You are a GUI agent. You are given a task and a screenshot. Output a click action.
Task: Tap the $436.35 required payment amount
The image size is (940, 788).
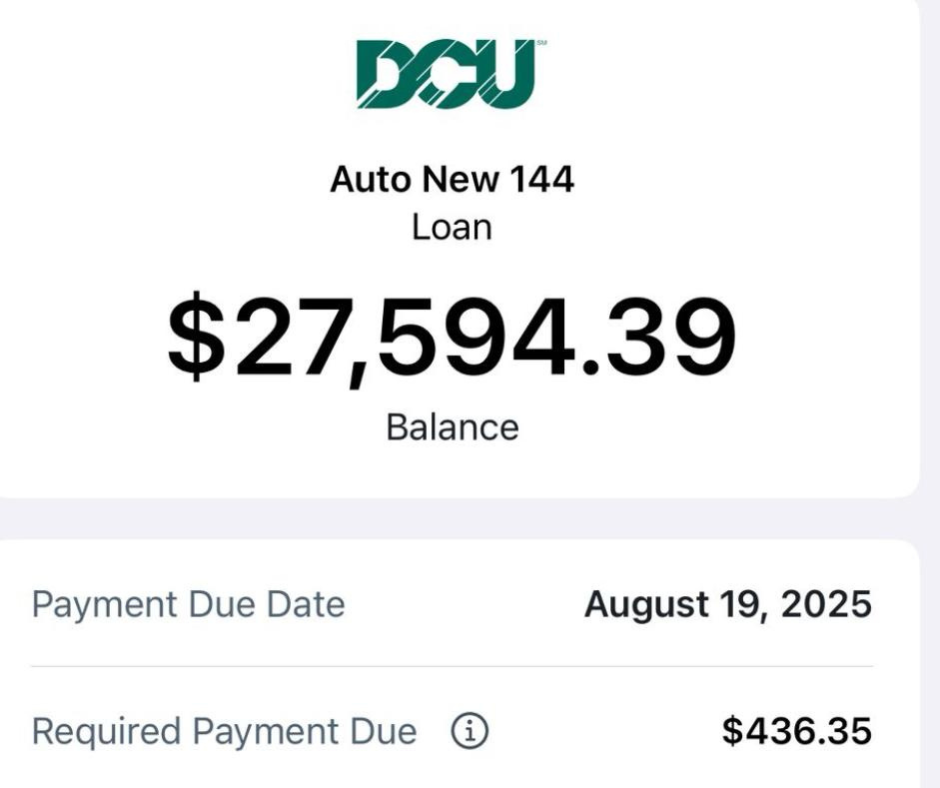point(796,733)
